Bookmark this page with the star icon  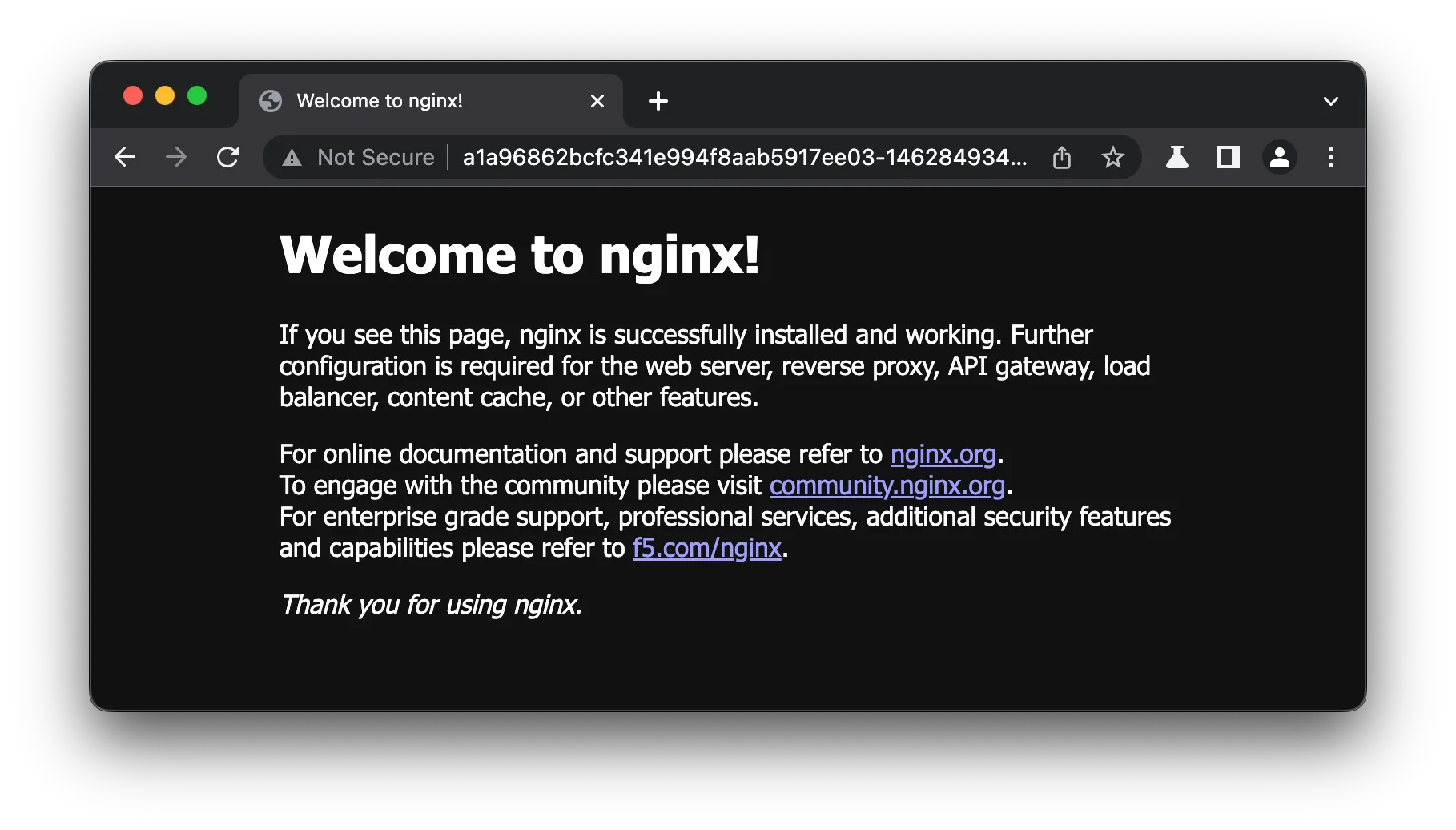point(1113,157)
